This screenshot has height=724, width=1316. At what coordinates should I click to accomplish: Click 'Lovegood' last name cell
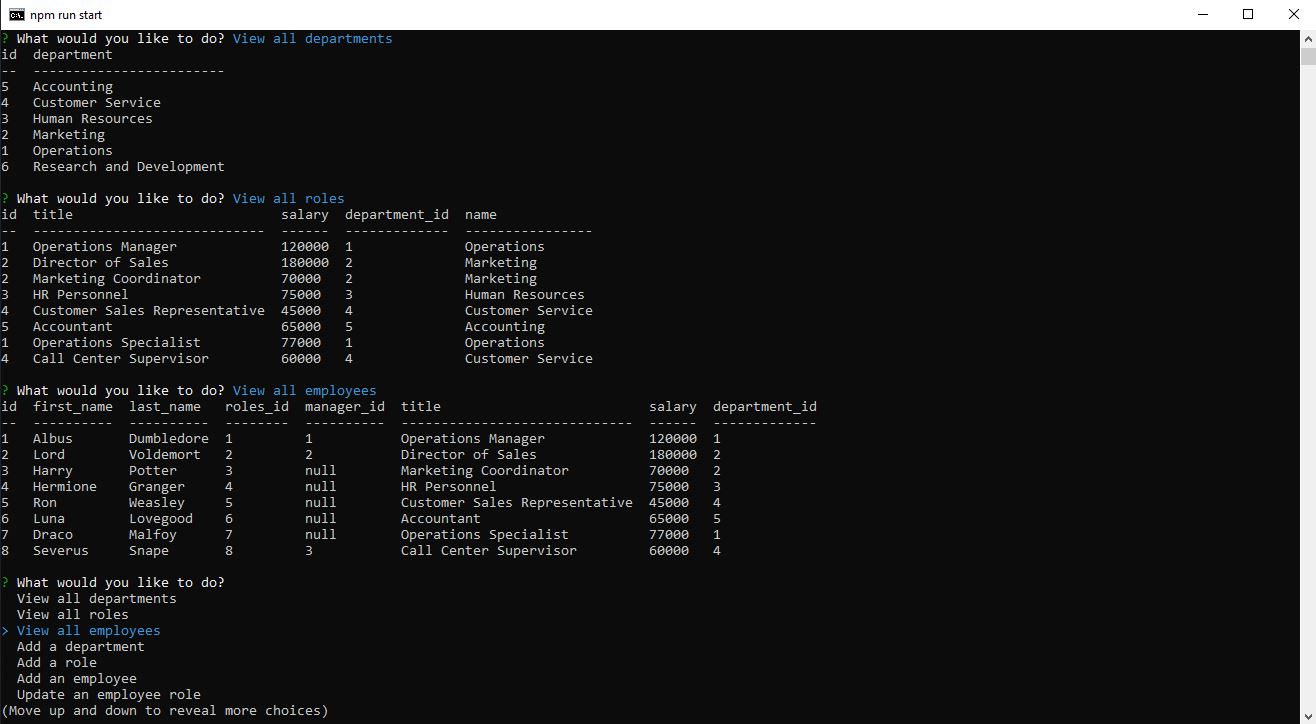(160, 519)
